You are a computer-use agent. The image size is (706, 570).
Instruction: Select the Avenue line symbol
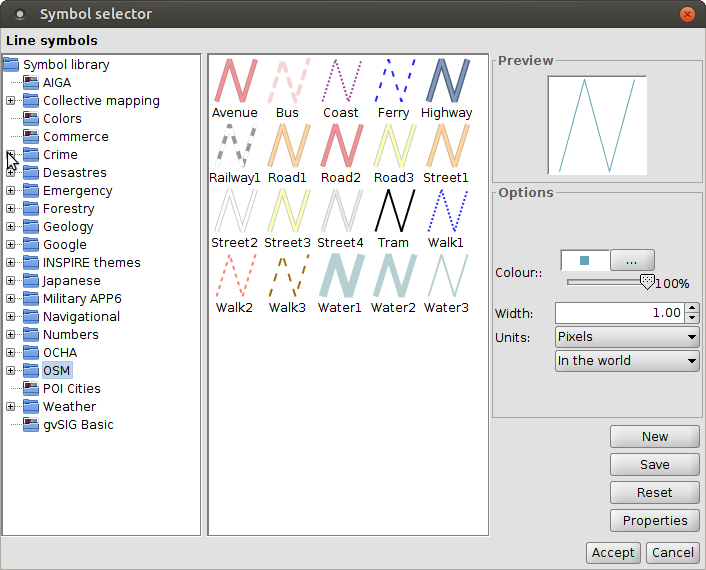(x=235, y=81)
